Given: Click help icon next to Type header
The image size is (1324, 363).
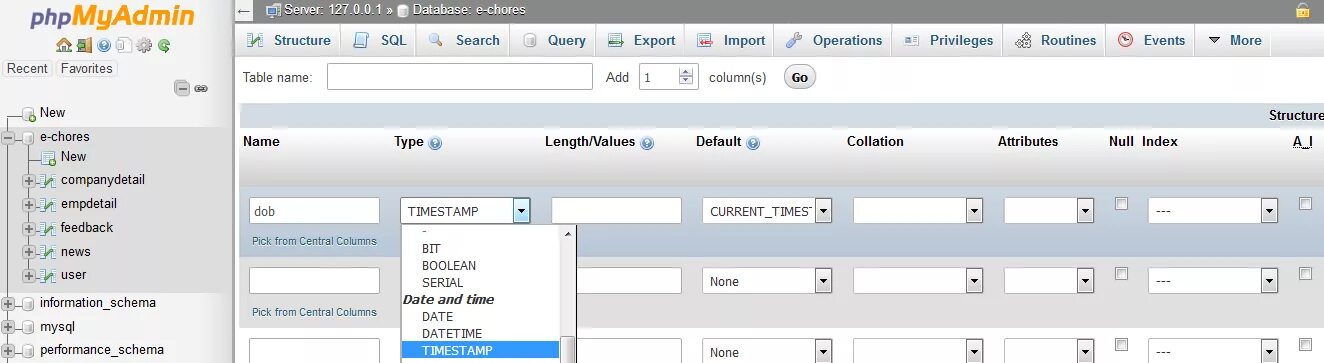Looking at the screenshot, I should [x=435, y=143].
